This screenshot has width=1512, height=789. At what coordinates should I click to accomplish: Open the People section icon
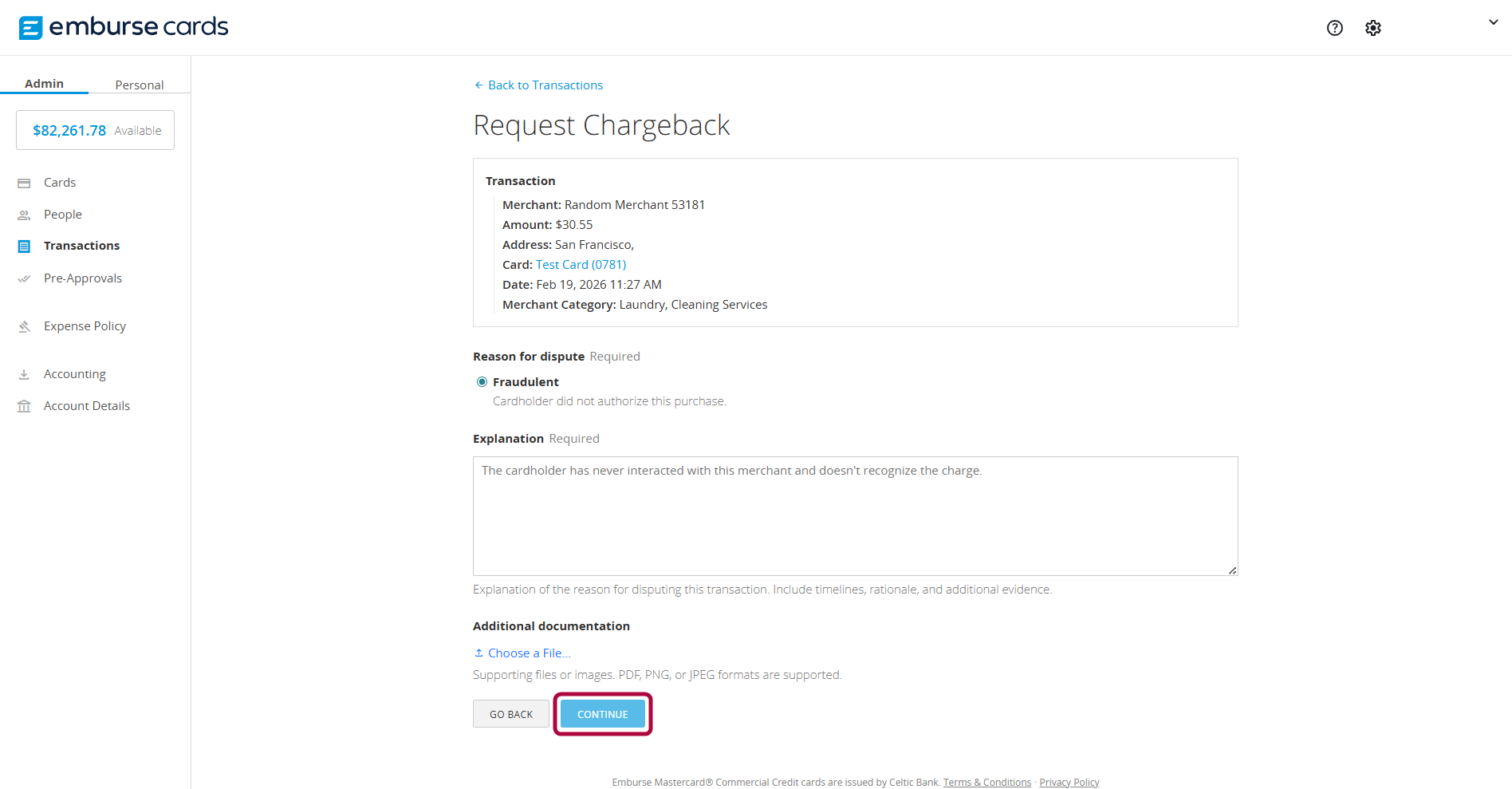(25, 214)
